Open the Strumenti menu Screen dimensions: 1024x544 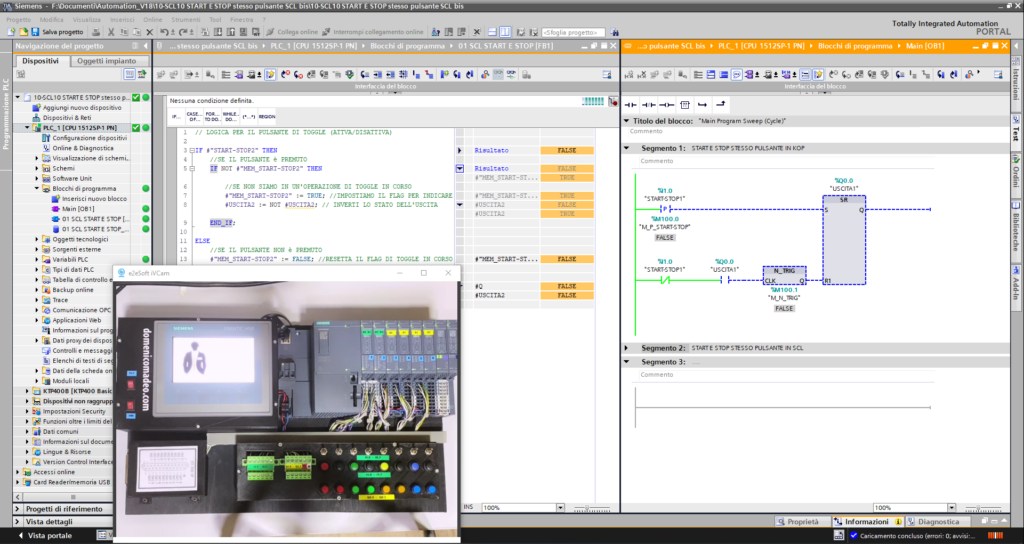184,19
